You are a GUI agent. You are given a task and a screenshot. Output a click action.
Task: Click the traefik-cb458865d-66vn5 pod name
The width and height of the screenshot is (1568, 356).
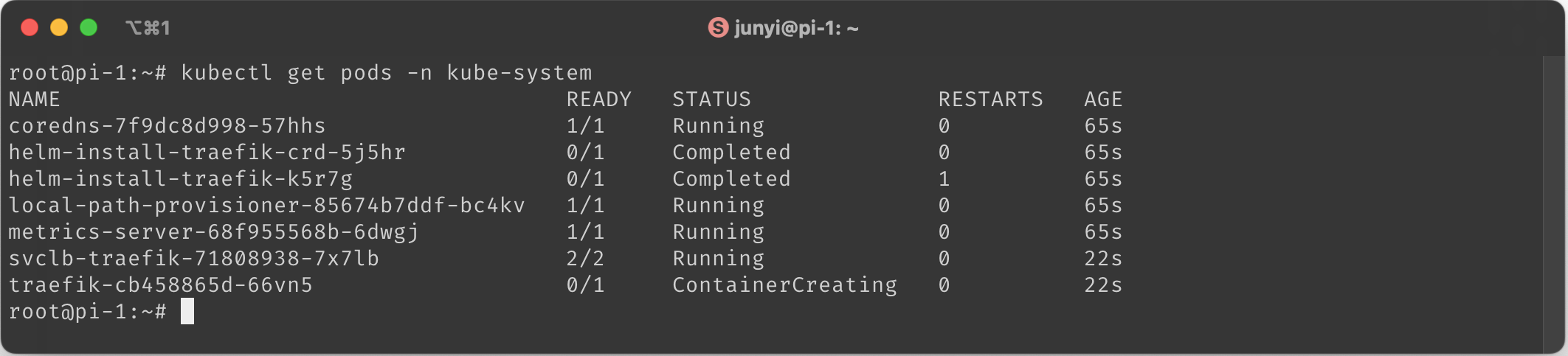(160, 285)
